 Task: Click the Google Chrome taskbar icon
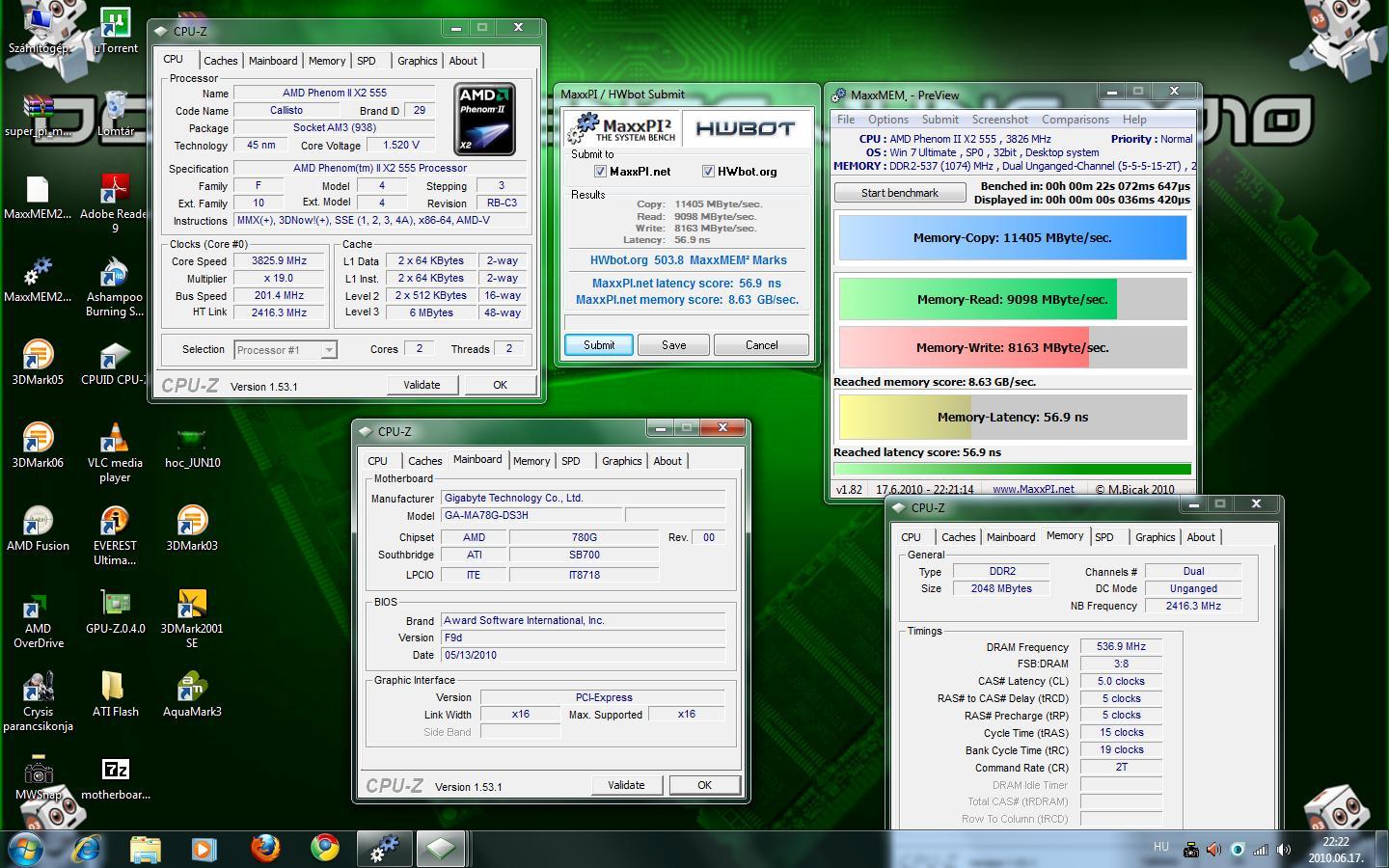[x=325, y=848]
